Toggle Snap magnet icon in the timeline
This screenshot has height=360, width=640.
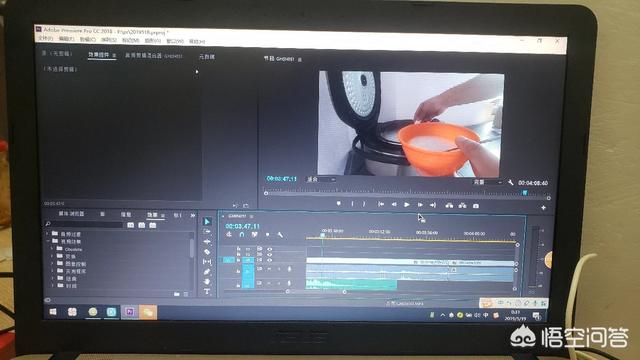click(242, 235)
